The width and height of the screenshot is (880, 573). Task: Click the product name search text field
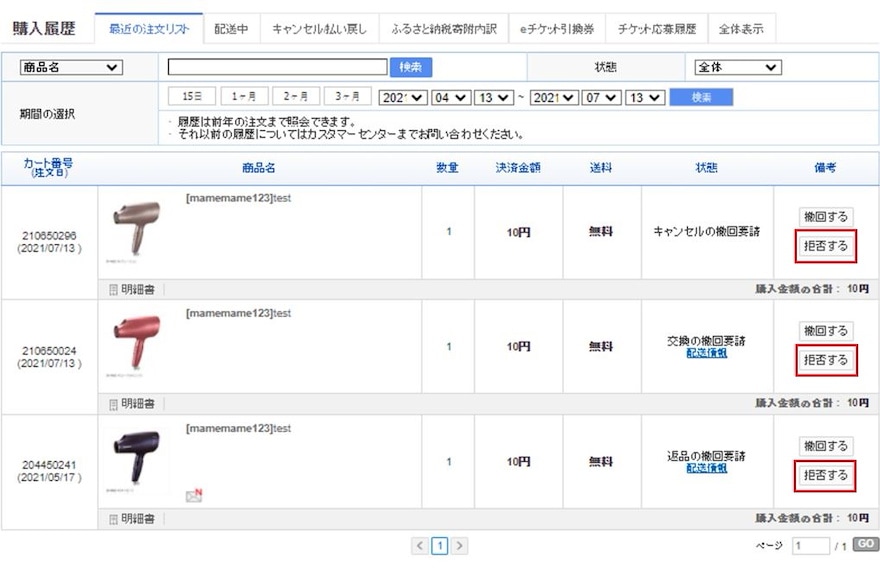(277, 68)
